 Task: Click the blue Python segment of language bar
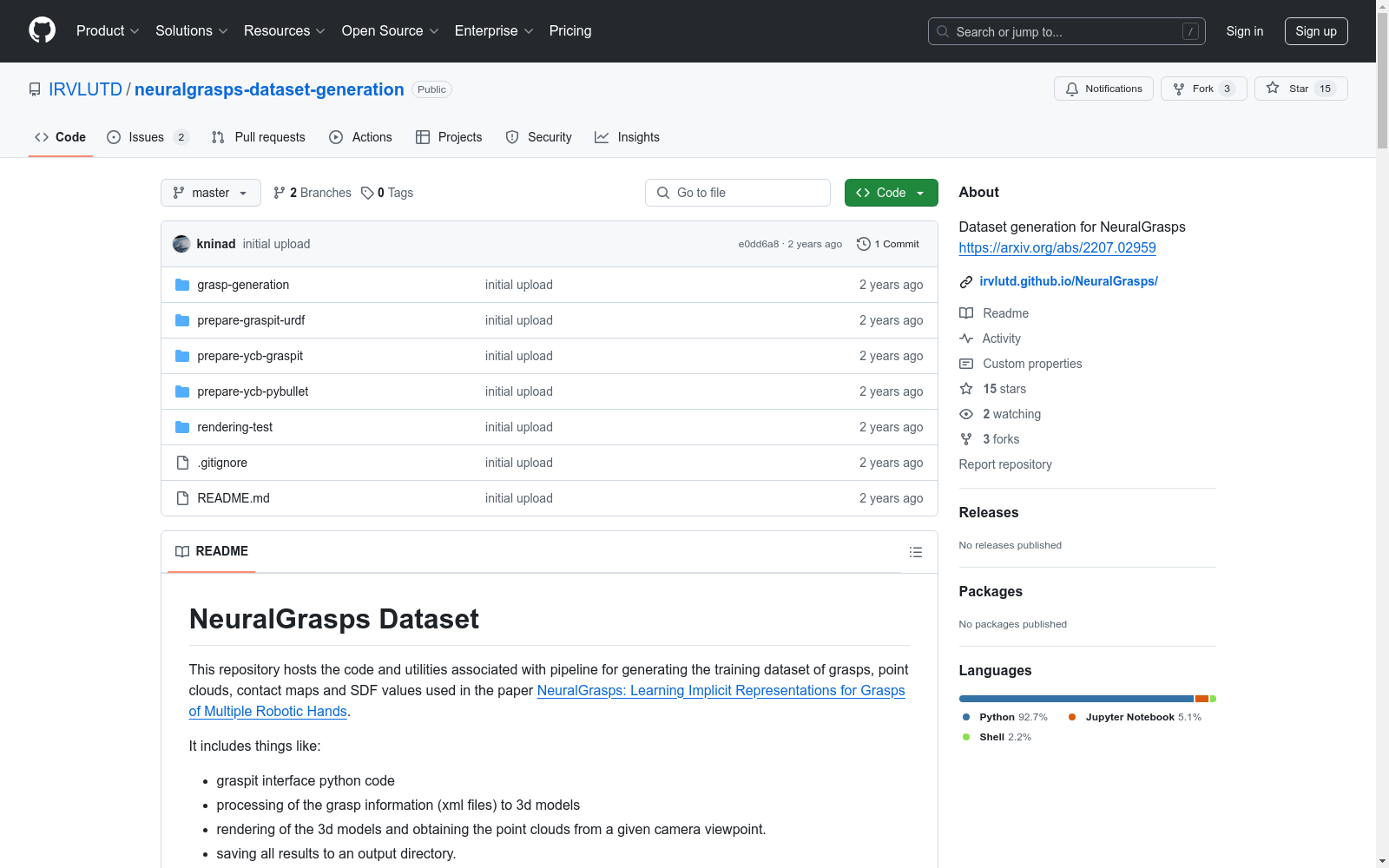[x=1076, y=699]
